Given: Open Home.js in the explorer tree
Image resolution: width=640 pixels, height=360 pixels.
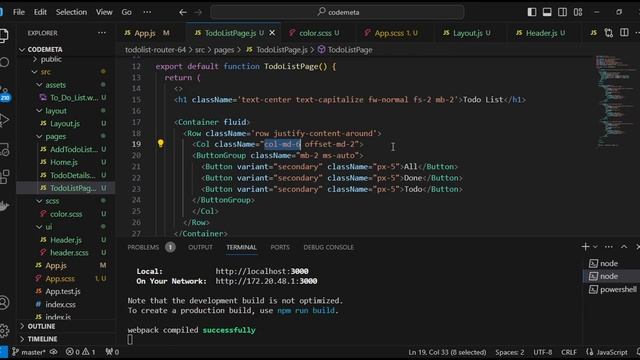Looking at the screenshot, I should [x=65, y=162].
